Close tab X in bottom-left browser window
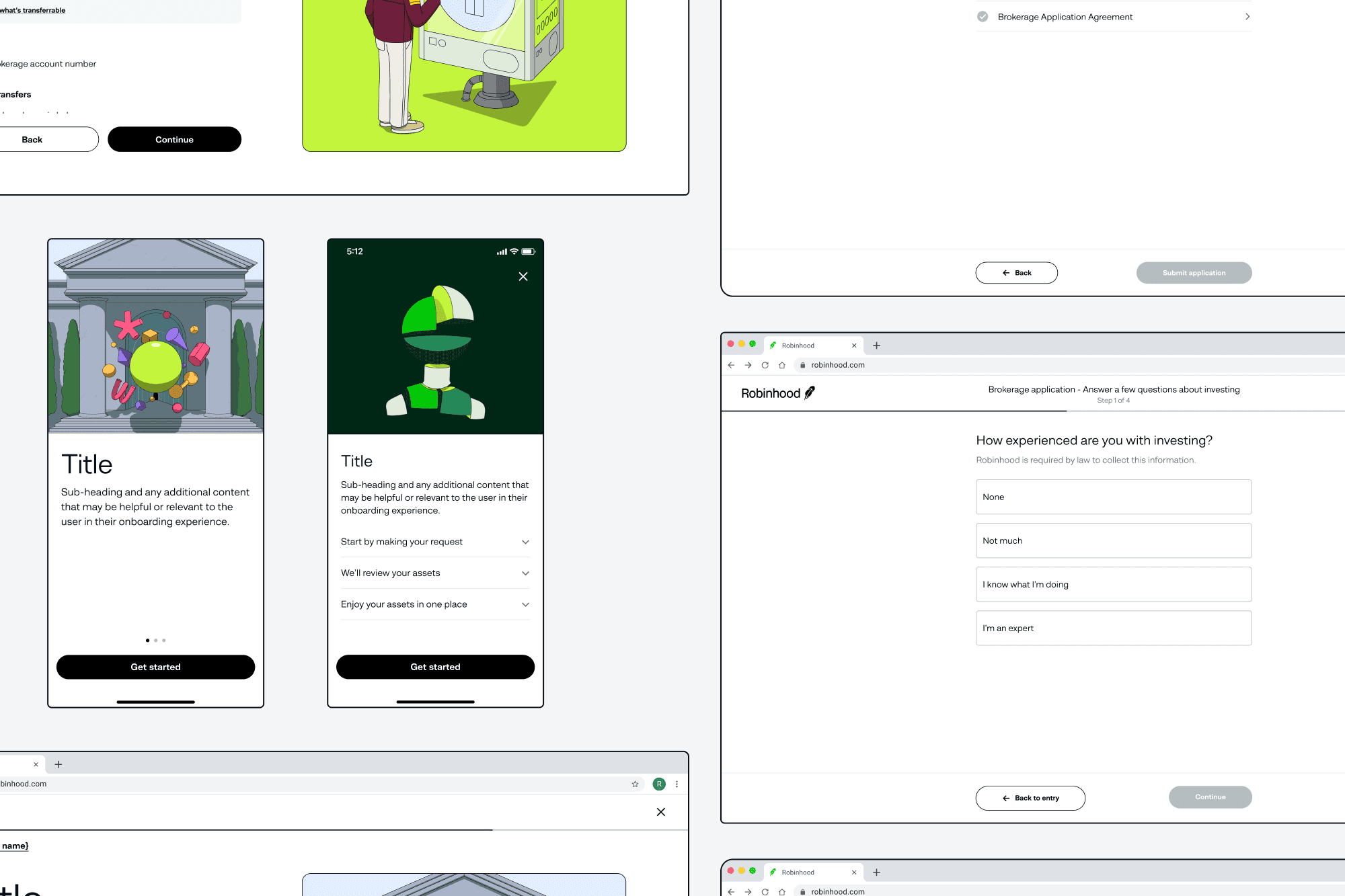Viewport: 1345px width, 896px height. [36, 764]
